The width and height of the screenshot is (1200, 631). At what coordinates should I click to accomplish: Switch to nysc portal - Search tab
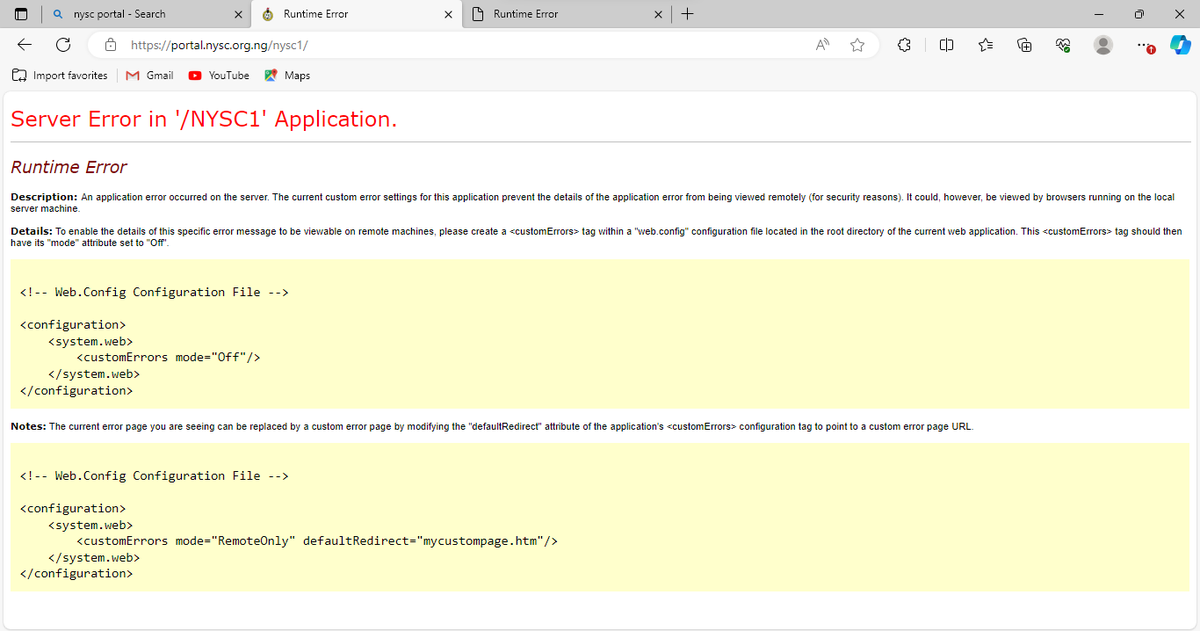click(147, 14)
